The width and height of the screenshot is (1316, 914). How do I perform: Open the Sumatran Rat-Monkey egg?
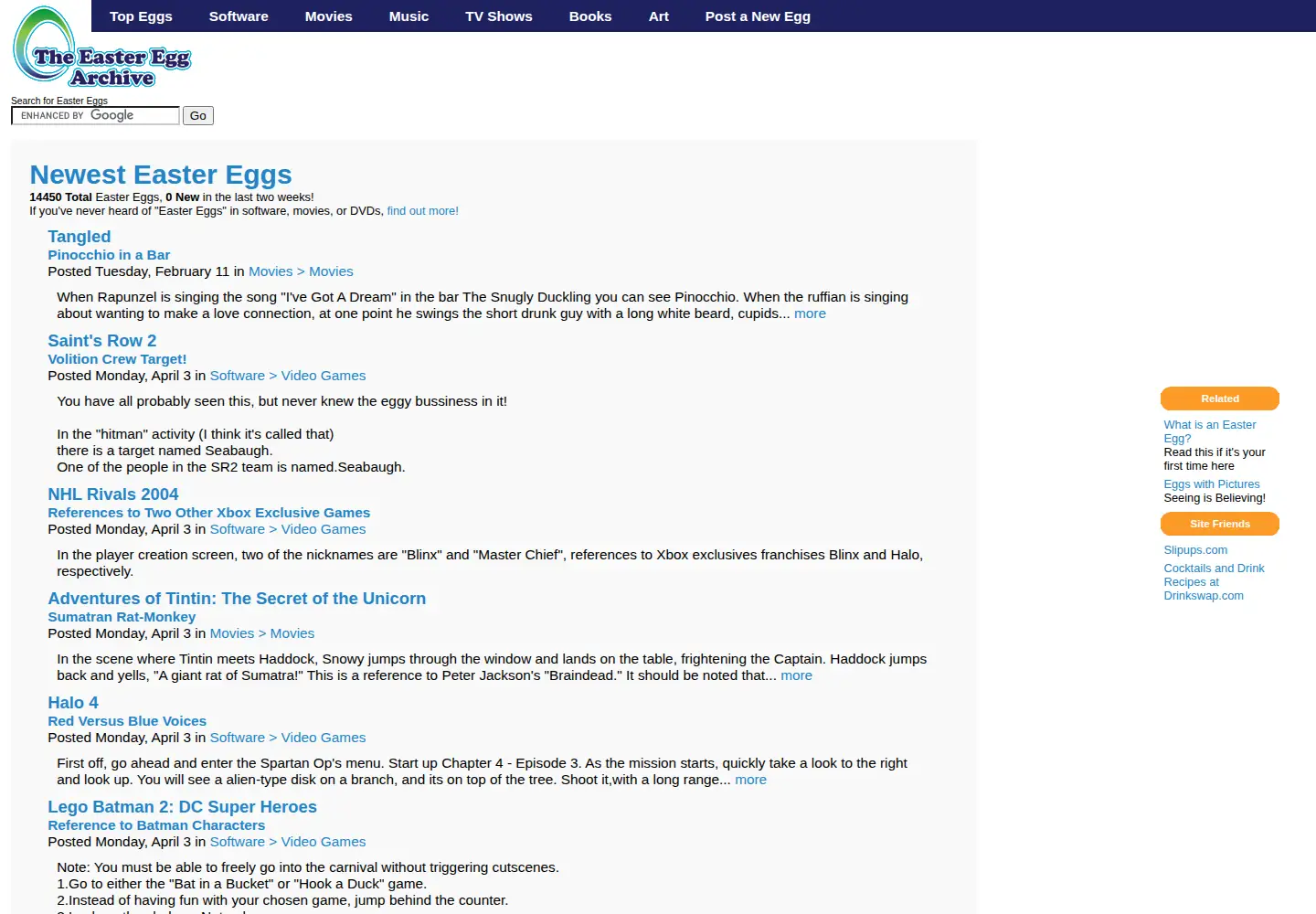[122, 617]
